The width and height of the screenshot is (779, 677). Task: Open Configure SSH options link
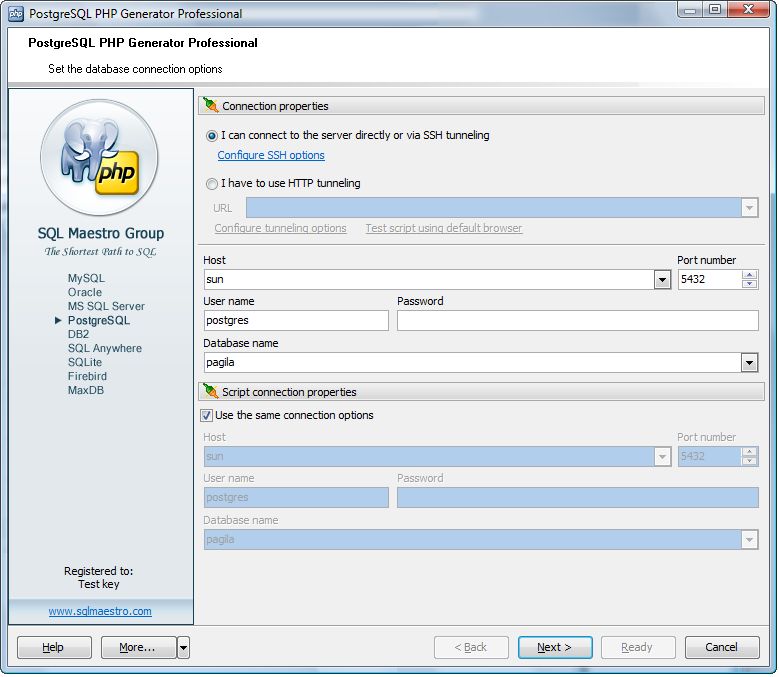[271, 155]
